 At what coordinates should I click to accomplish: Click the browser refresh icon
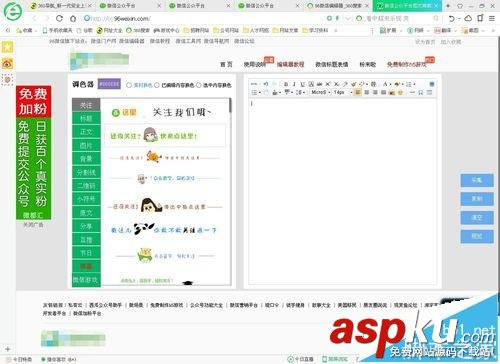[59, 18]
